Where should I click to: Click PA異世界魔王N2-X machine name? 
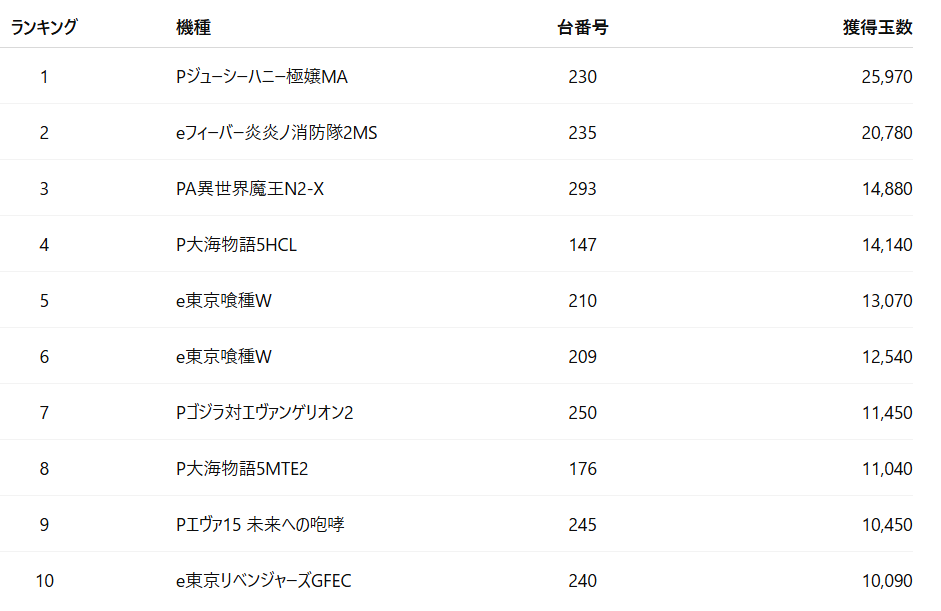(x=250, y=189)
